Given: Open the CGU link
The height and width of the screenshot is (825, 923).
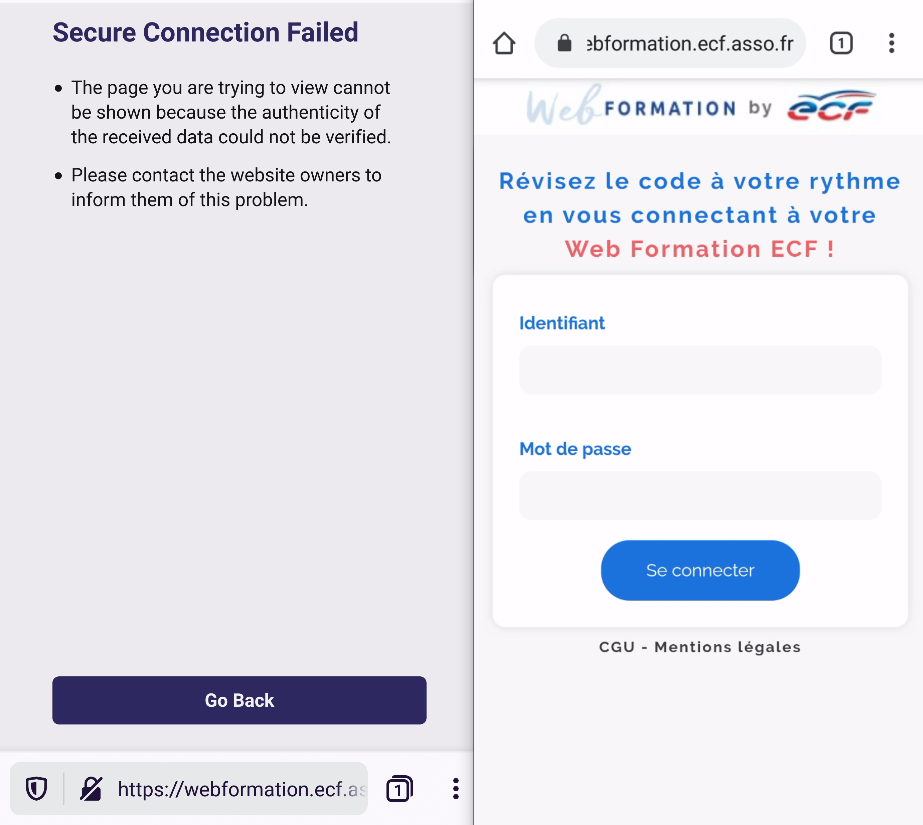Looking at the screenshot, I should [616, 647].
